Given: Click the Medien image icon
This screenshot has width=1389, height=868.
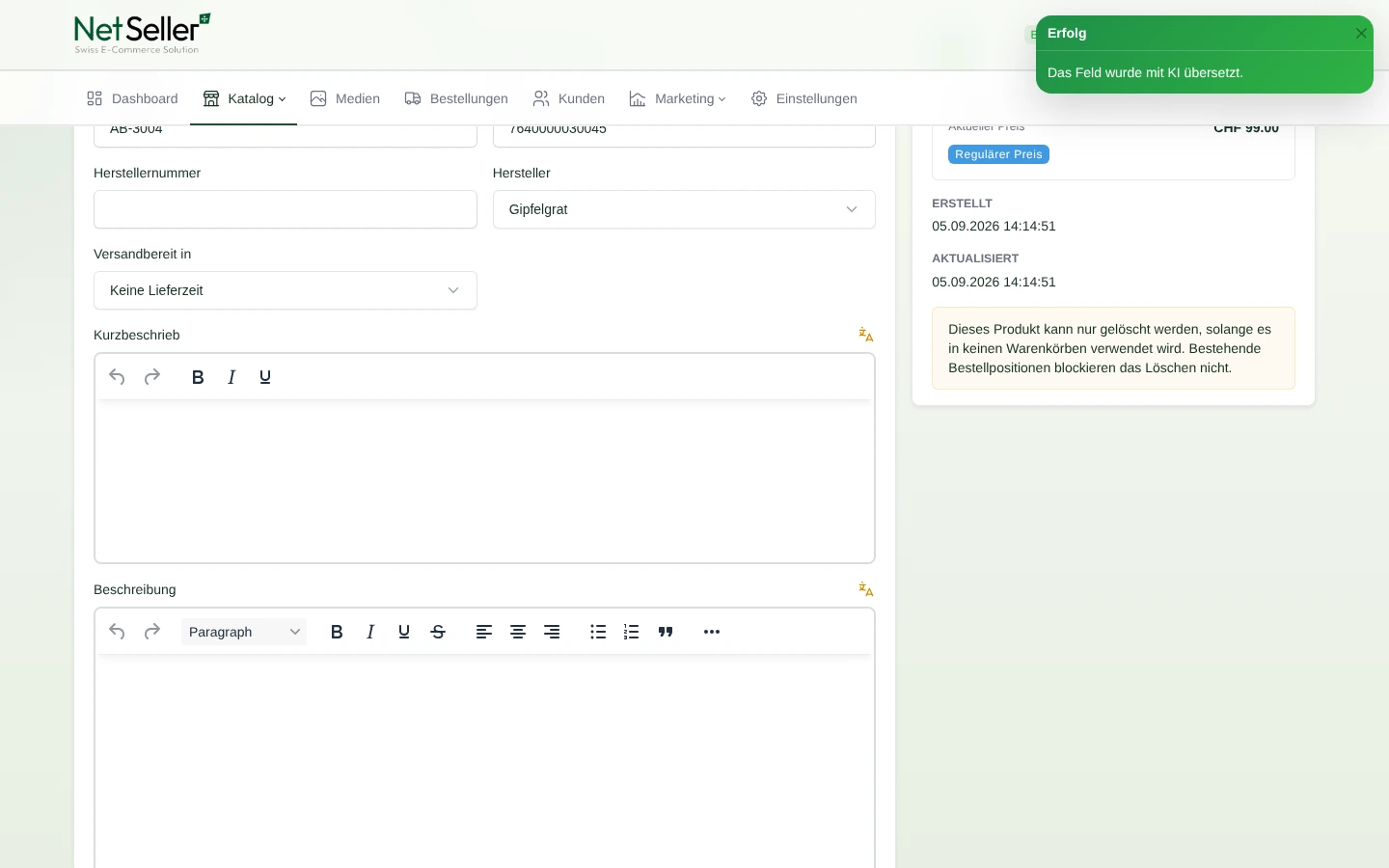Looking at the screenshot, I should click(318, 98).
